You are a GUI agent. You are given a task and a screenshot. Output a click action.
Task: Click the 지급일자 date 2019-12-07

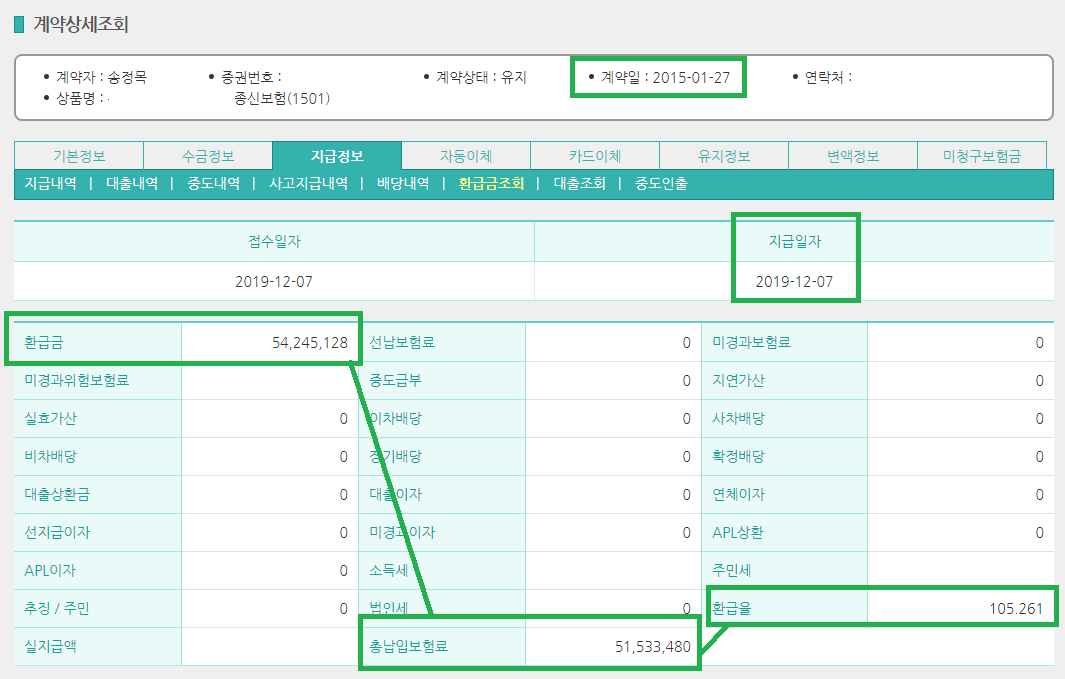pos(794,282)
